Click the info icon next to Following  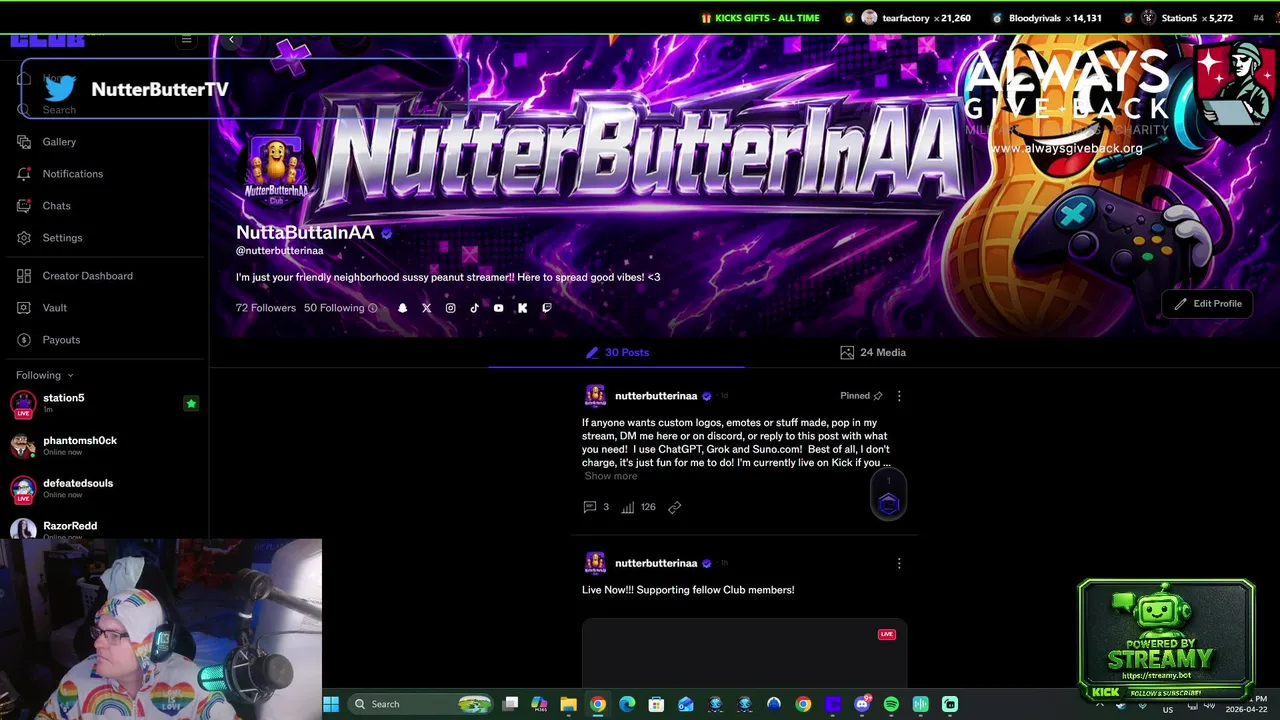373,308
